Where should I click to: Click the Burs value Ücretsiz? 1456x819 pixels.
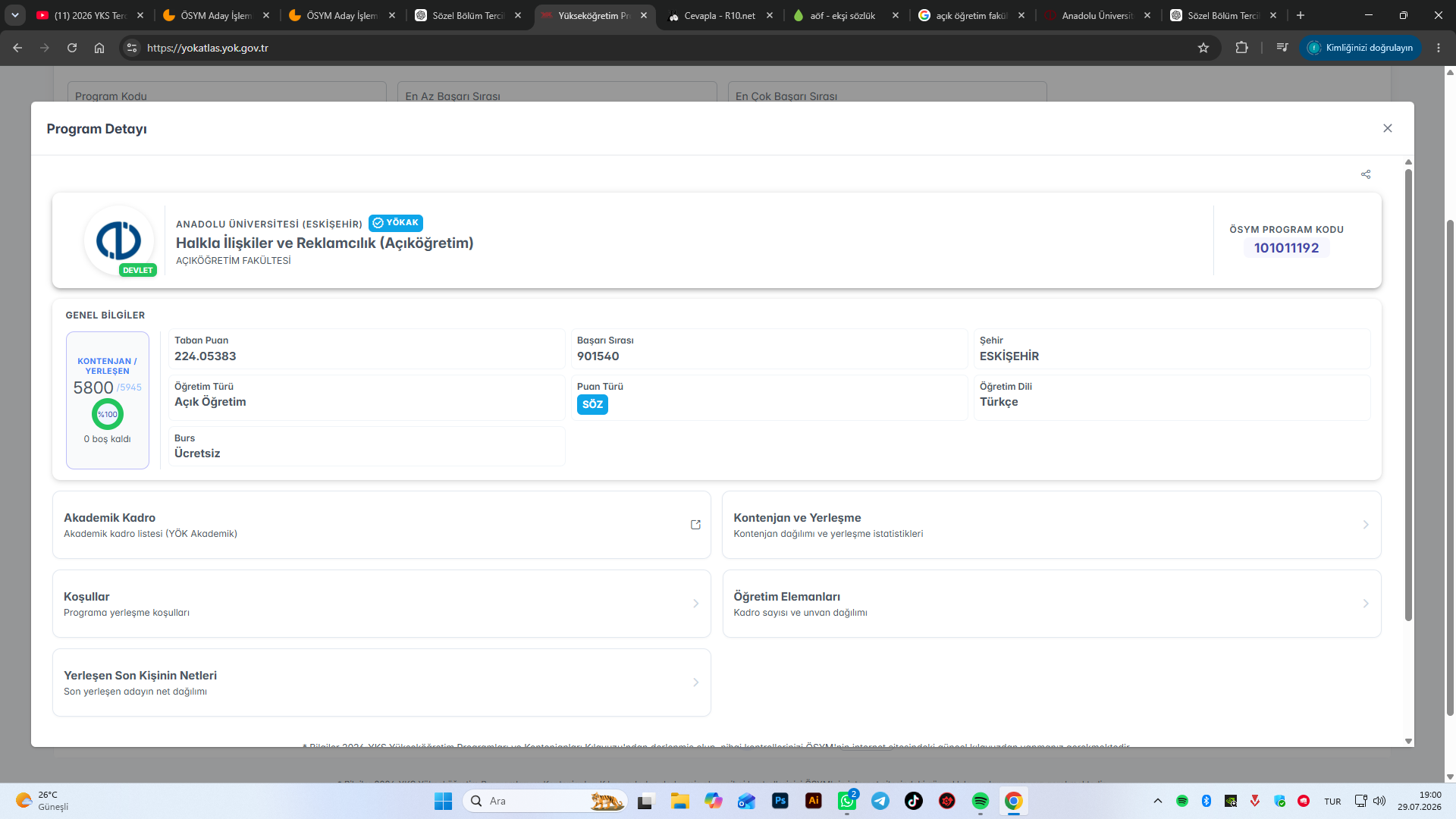click(x=197, y=453)
